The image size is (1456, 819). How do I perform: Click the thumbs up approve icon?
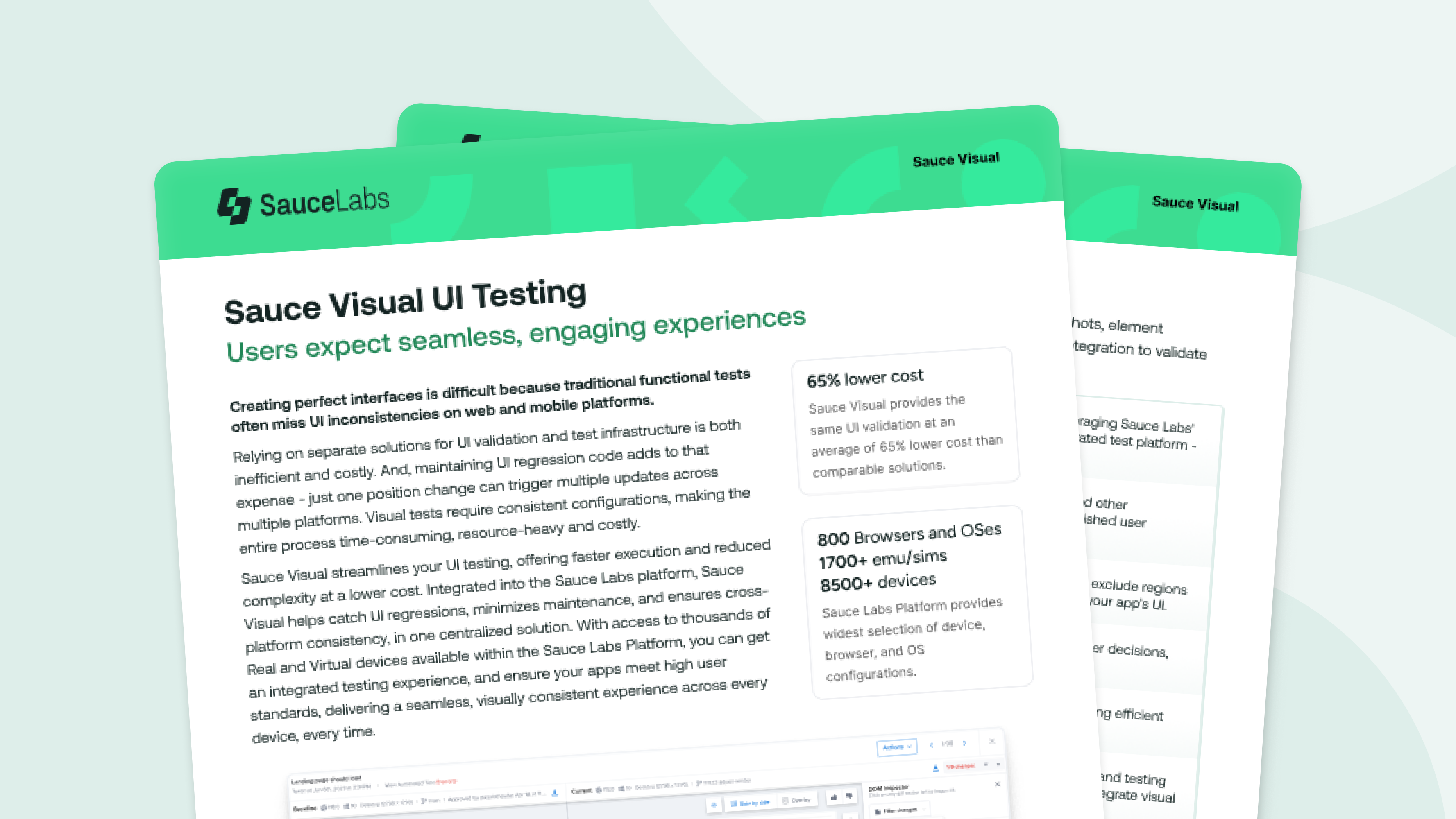tap(834, 797)
